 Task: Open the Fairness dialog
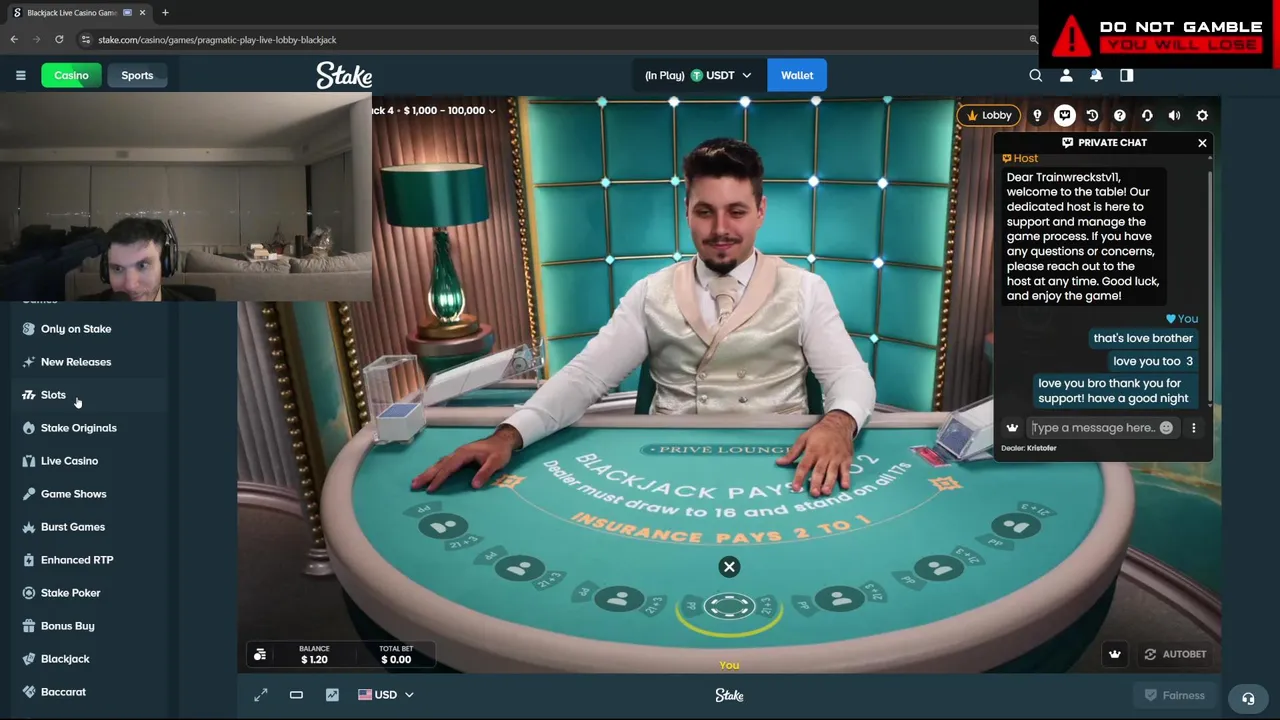click(x=1175, y=695)
